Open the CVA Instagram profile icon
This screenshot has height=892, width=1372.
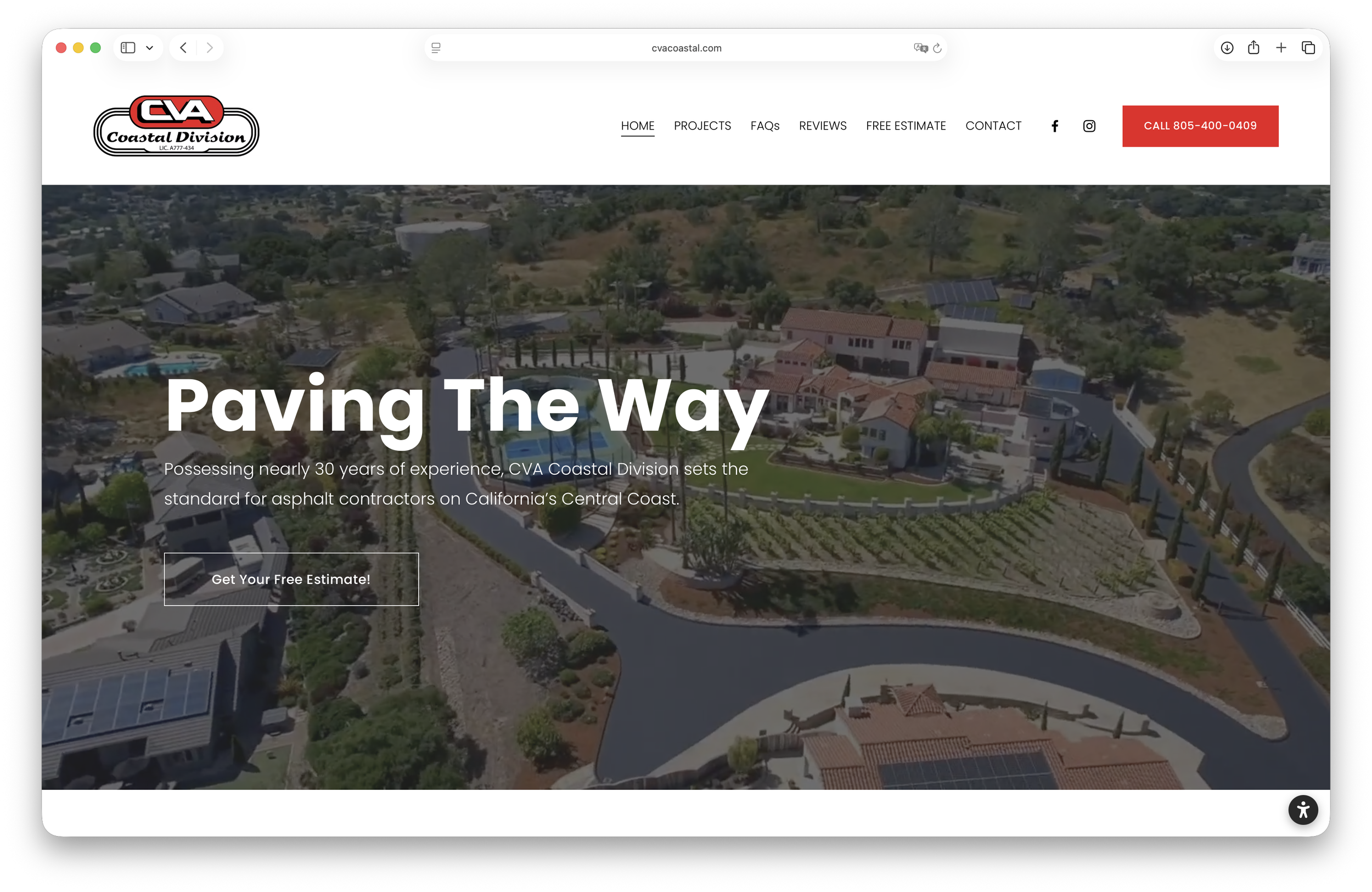tap(1089, 126)
